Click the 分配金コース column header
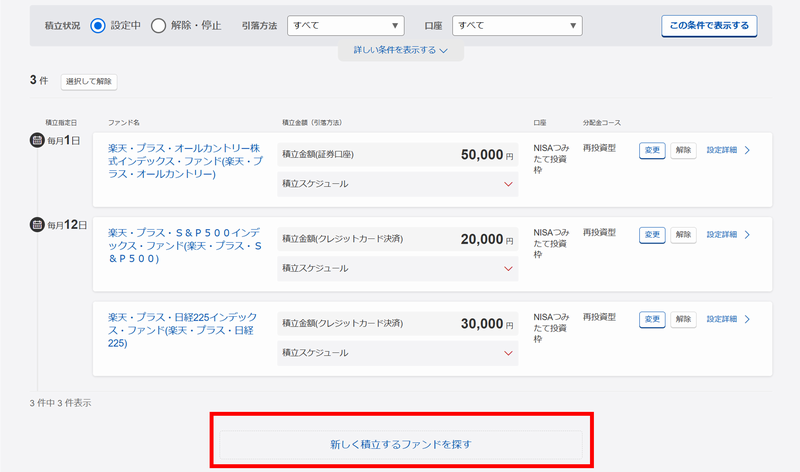 click(x=602, y=123)
